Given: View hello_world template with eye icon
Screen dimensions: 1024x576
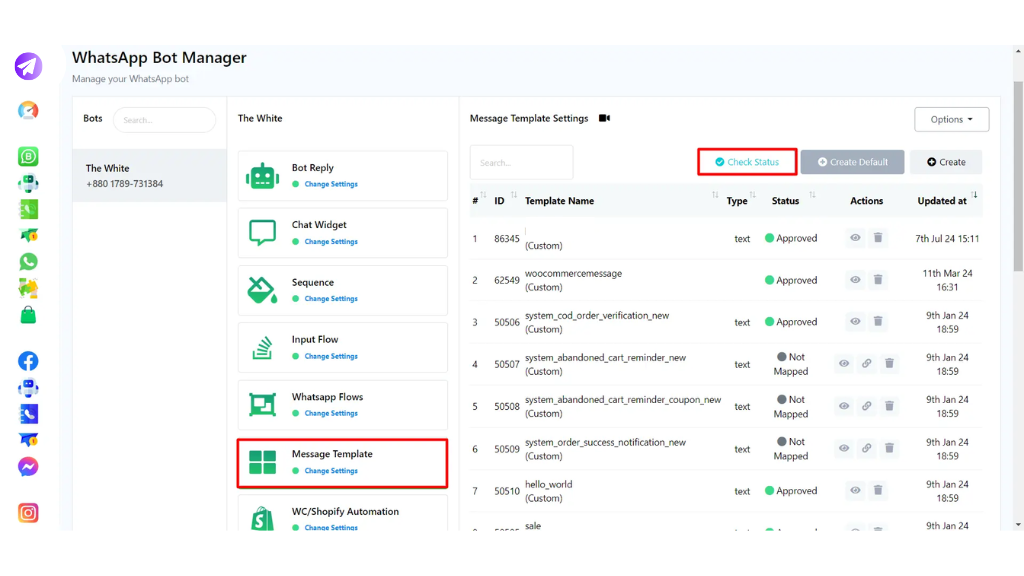Looking at the screenshot, I should 855,490.
